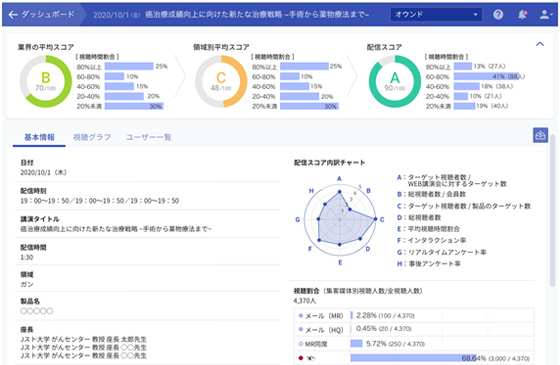Click legend item D：総視聴者数
Viewport: 560px width, 365px height.
coord(419,218)
